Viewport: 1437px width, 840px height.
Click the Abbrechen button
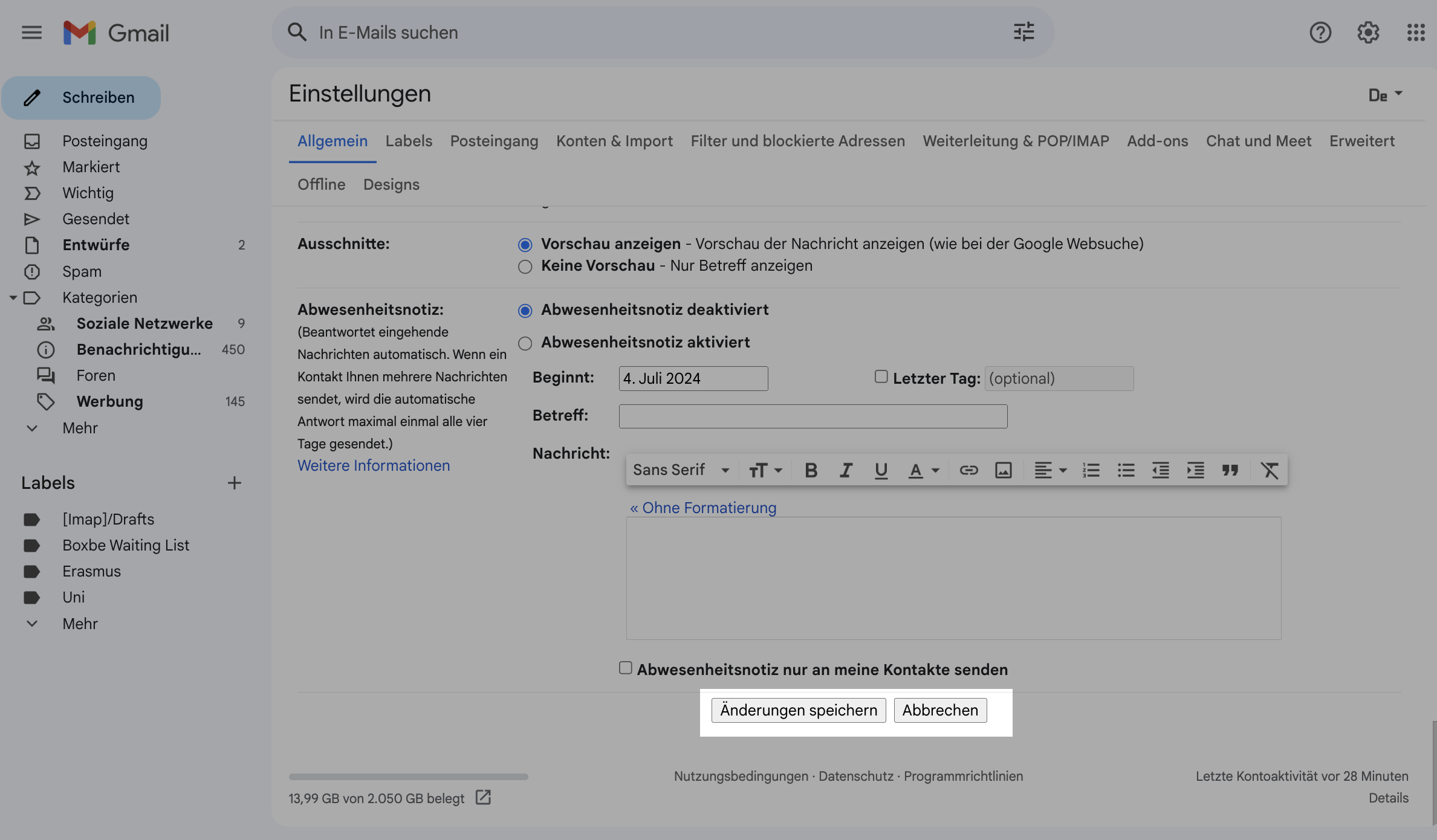[940, 710]
